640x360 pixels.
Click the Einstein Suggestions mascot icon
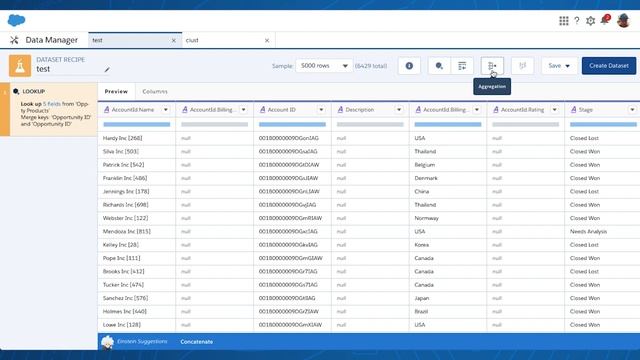click(107, 342)
